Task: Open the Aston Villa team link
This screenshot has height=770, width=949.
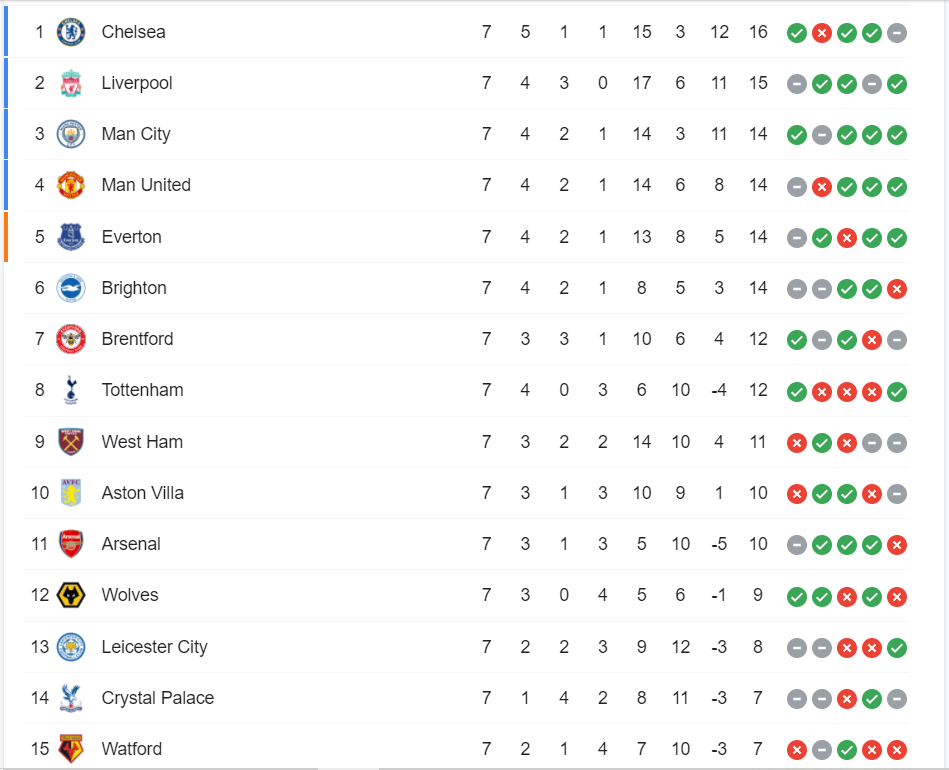Action: tap(143, 493)
